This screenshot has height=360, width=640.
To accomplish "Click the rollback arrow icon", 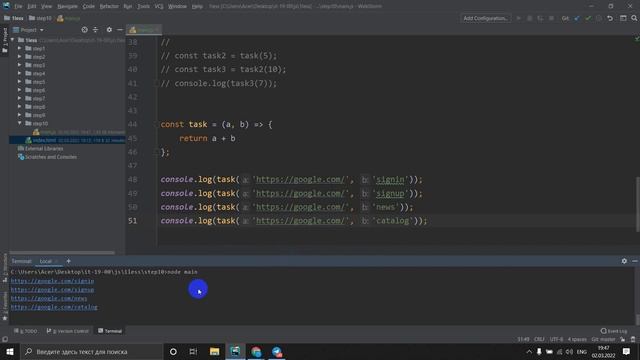I will pyautogui.click(x=610, y=18).
